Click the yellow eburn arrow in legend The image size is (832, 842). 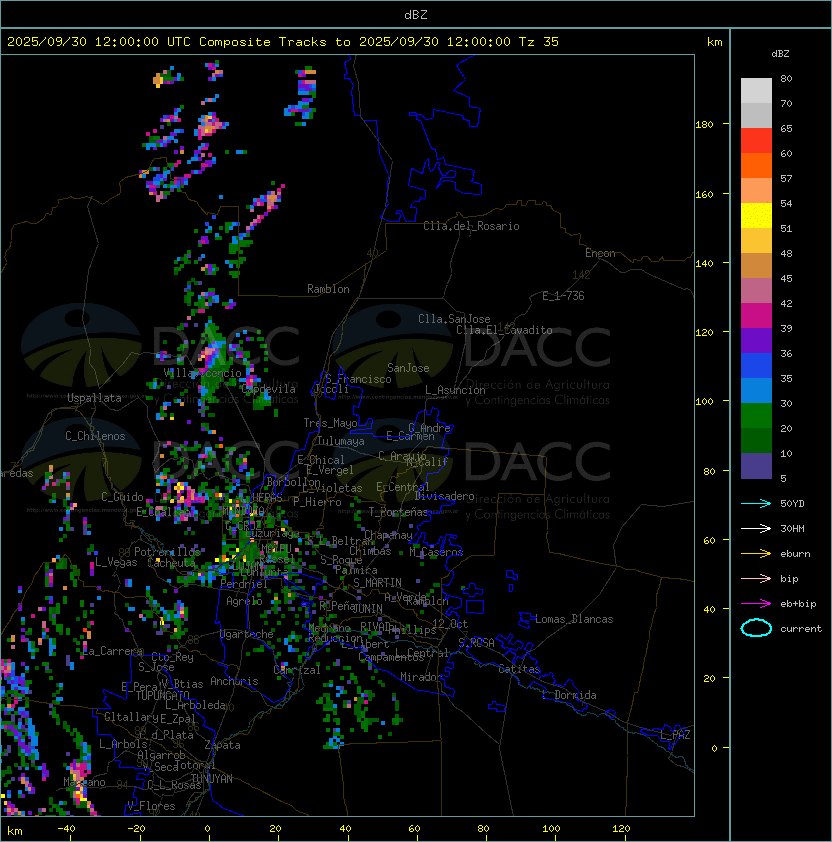pyautogui.click(x=756, y=554)
